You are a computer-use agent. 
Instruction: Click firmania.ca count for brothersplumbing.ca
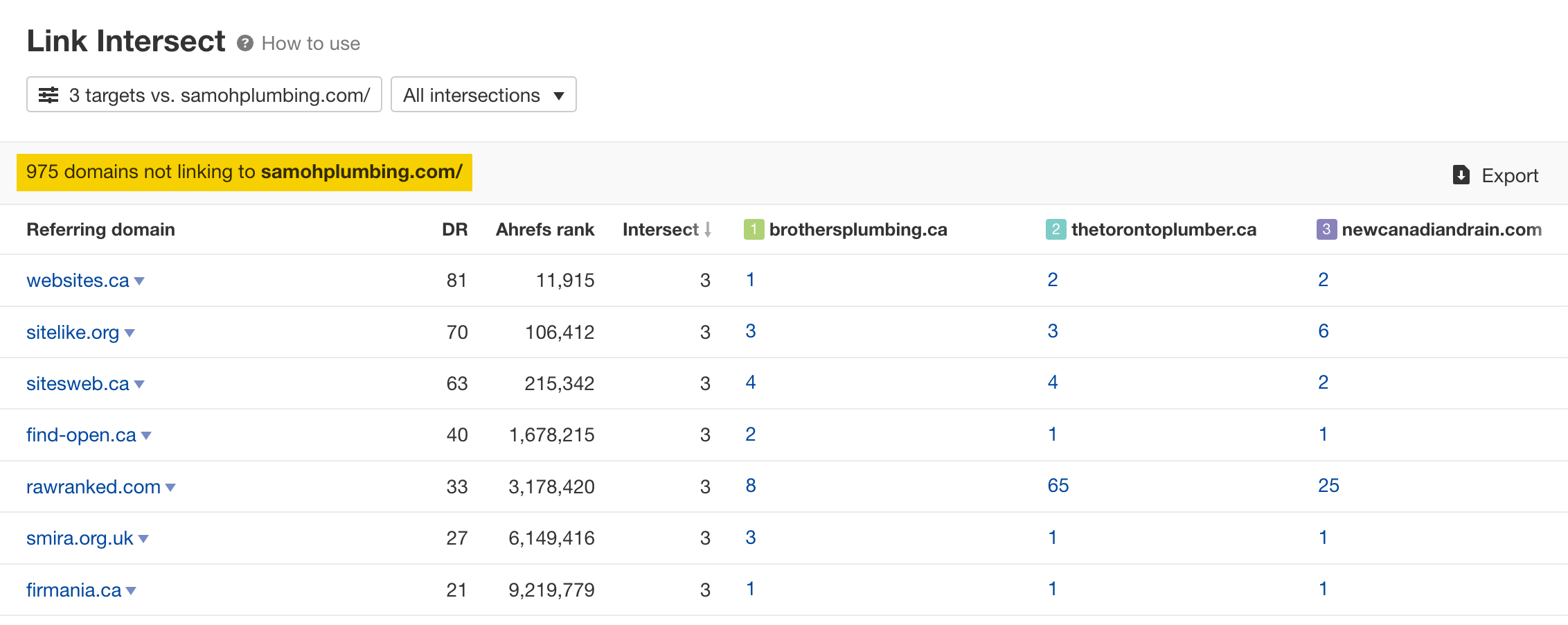[750, 589]
